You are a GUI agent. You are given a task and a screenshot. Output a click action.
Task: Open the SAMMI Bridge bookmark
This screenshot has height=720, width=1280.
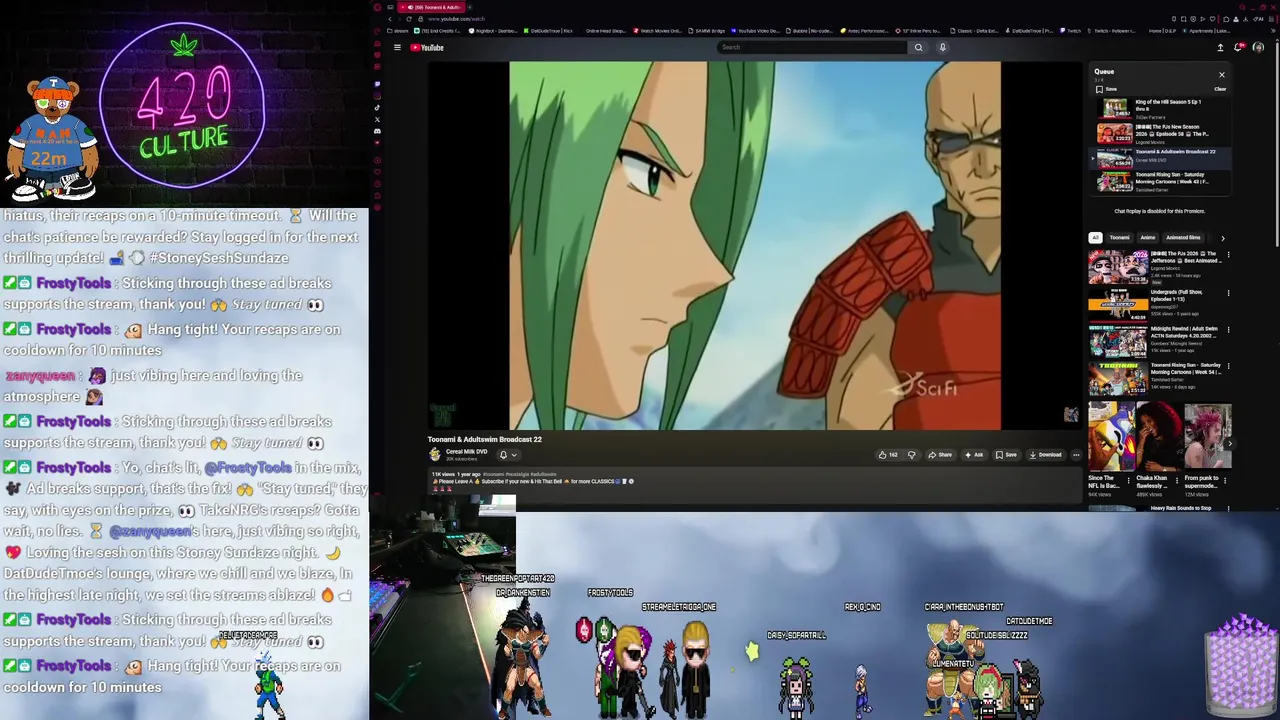[706, 31]
